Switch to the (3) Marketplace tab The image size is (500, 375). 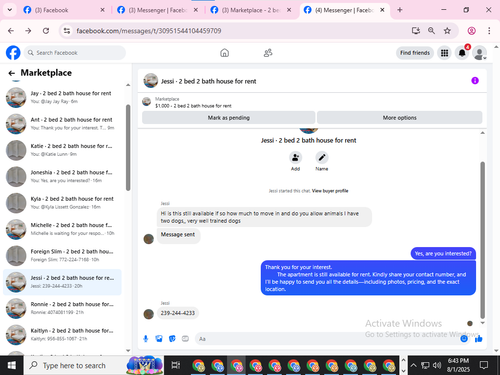[x=251, y=10]
